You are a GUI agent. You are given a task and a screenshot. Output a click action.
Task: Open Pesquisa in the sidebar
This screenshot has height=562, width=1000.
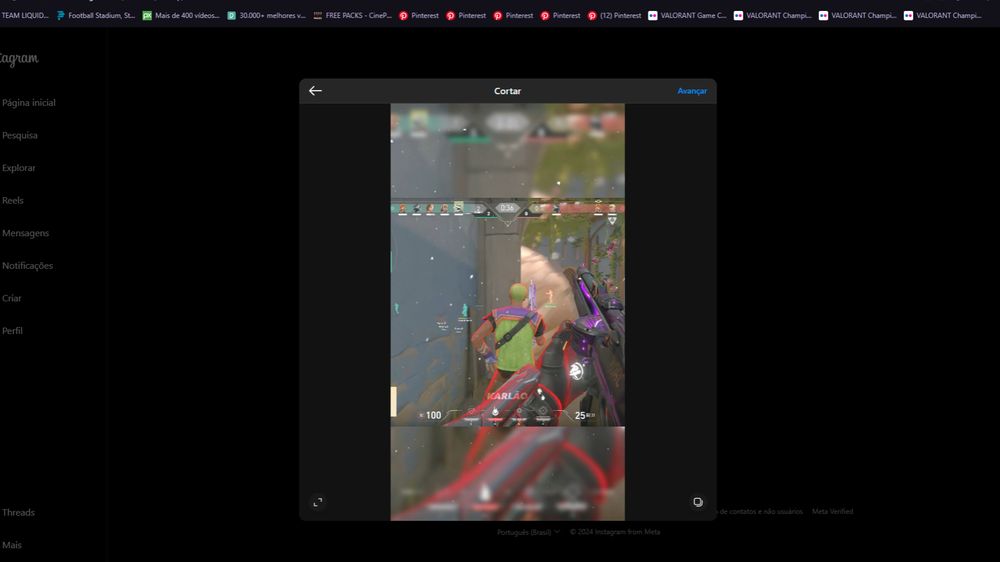click(19, 135)
